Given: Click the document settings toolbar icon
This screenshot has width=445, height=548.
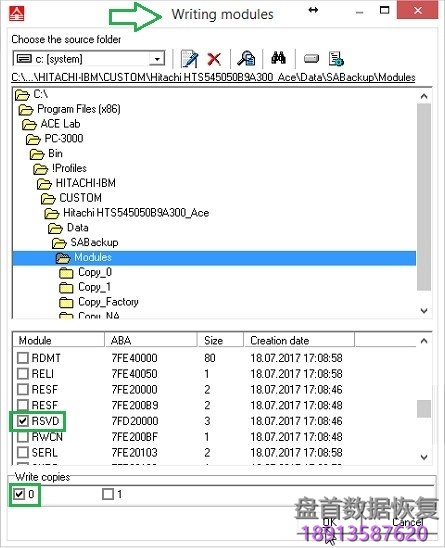Looking at the screenshot, I should pyautogui.click(x=336, y=59).
